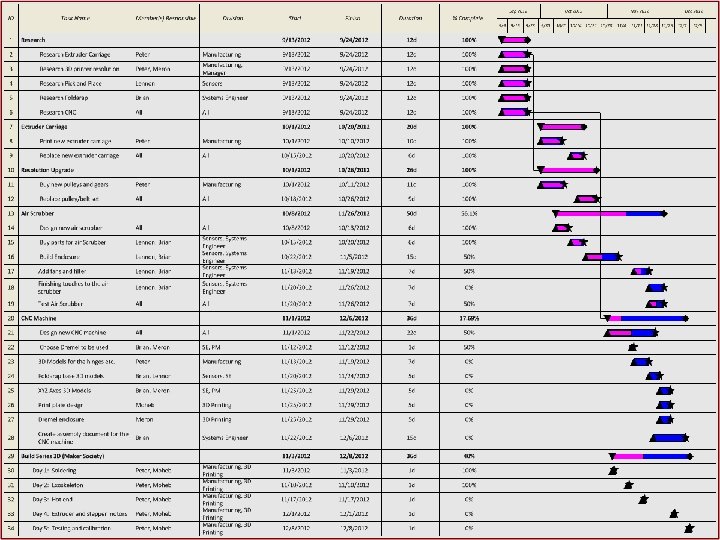Click the Day 1: Soldering milestone marker
This screenshot has width=720, height=540.
[613, 470]
